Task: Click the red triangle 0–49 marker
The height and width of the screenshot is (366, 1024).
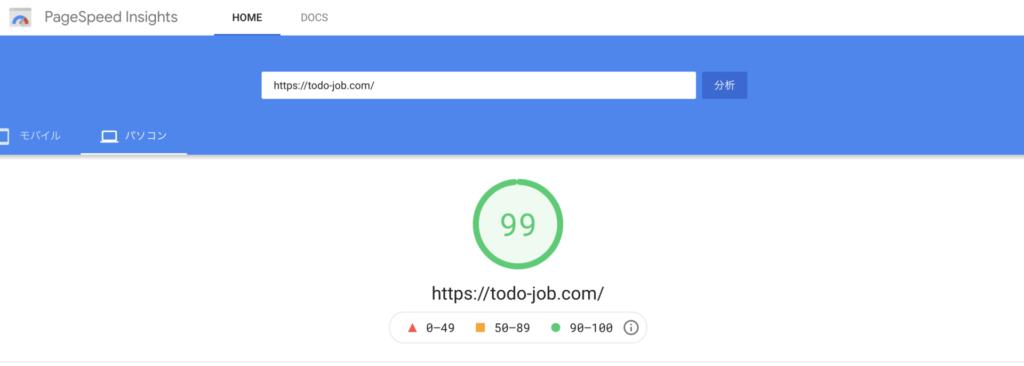Action: pos(412,328)
